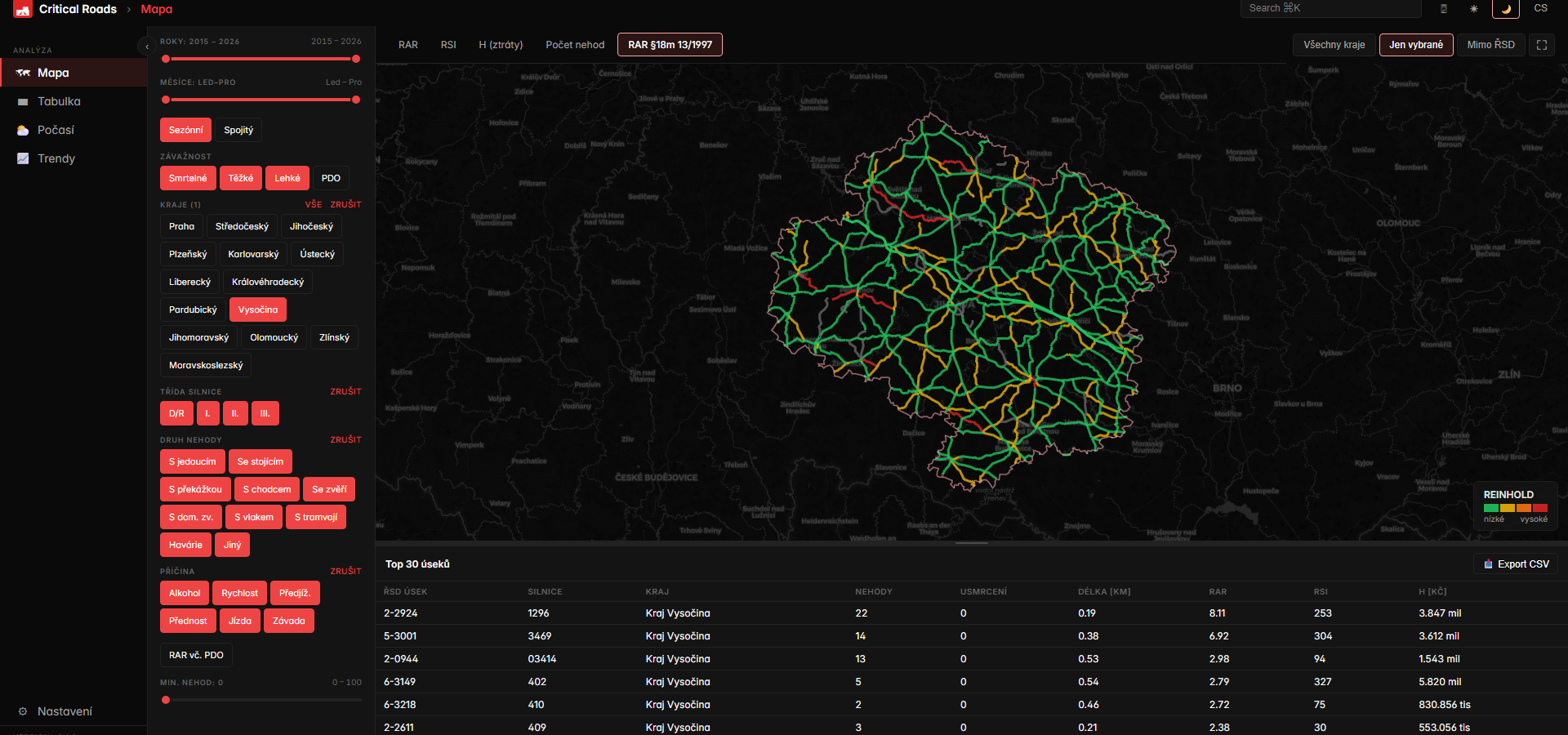Toggle the Alkohol cause filter
The image size is (1568, 735).
coord(185,593)
